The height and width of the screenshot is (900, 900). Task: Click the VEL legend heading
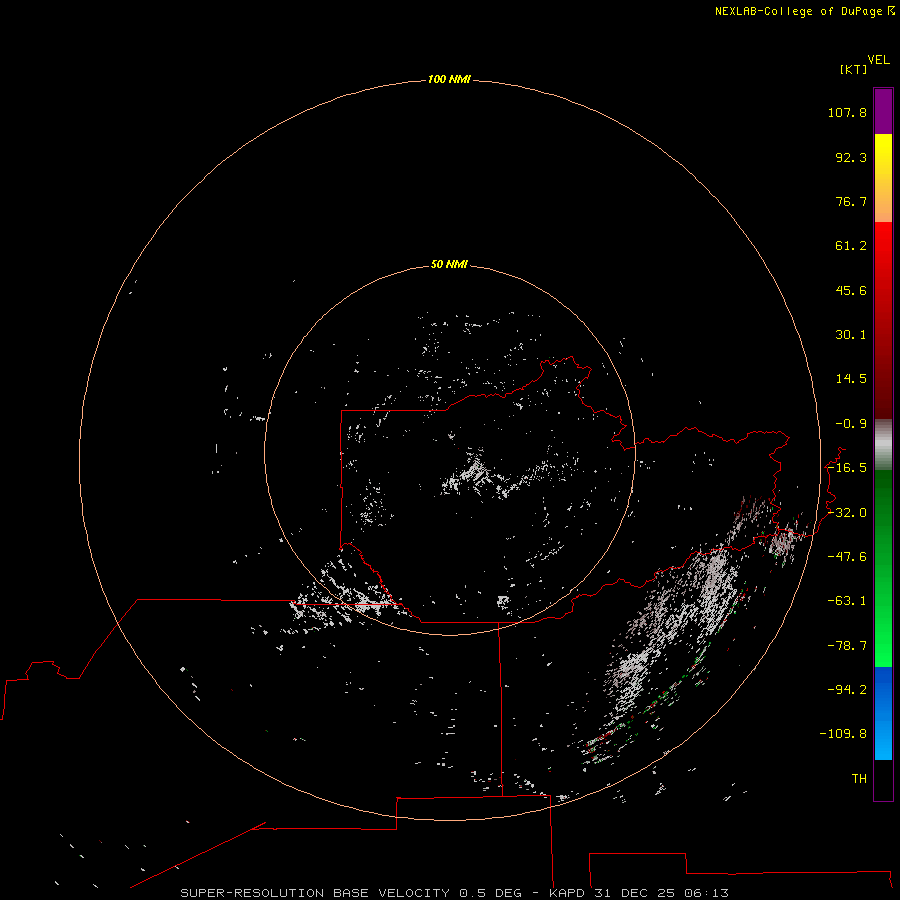[878, 60]
